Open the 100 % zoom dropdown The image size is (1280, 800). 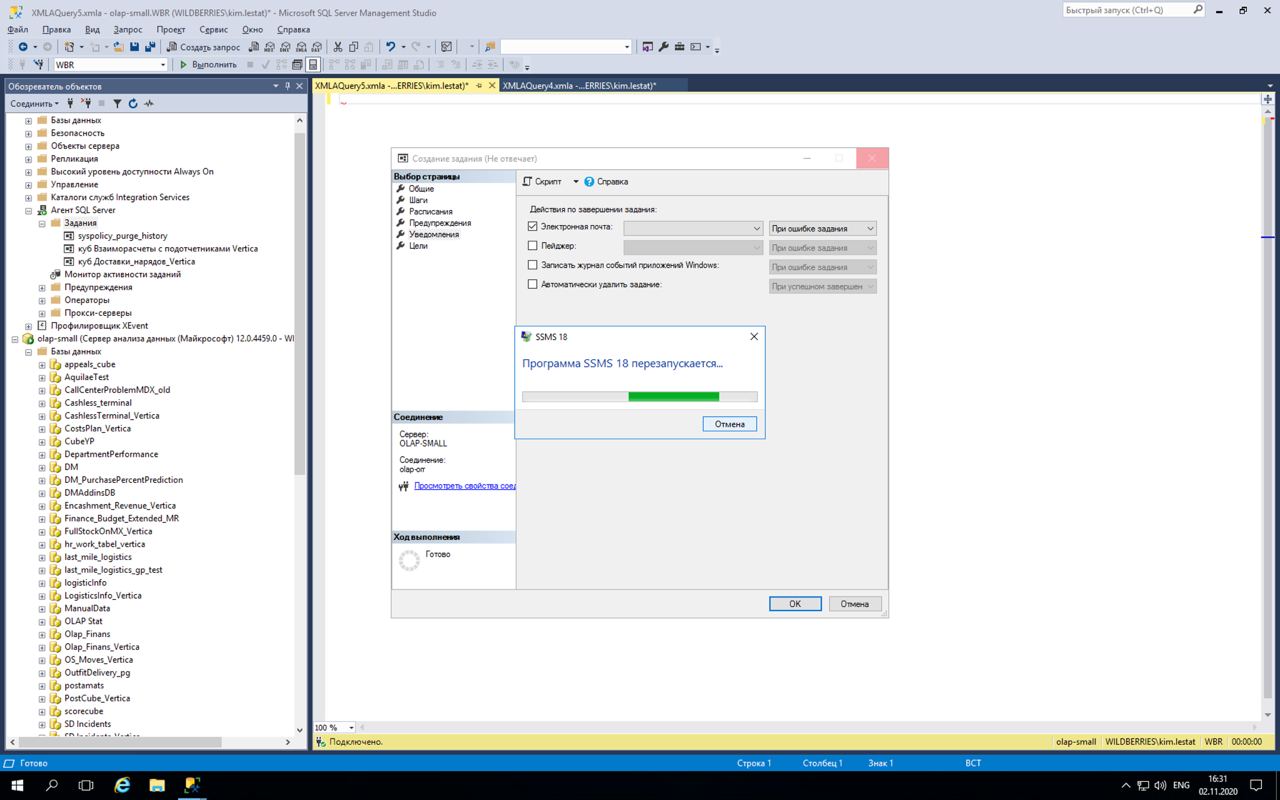coord(349,728)
